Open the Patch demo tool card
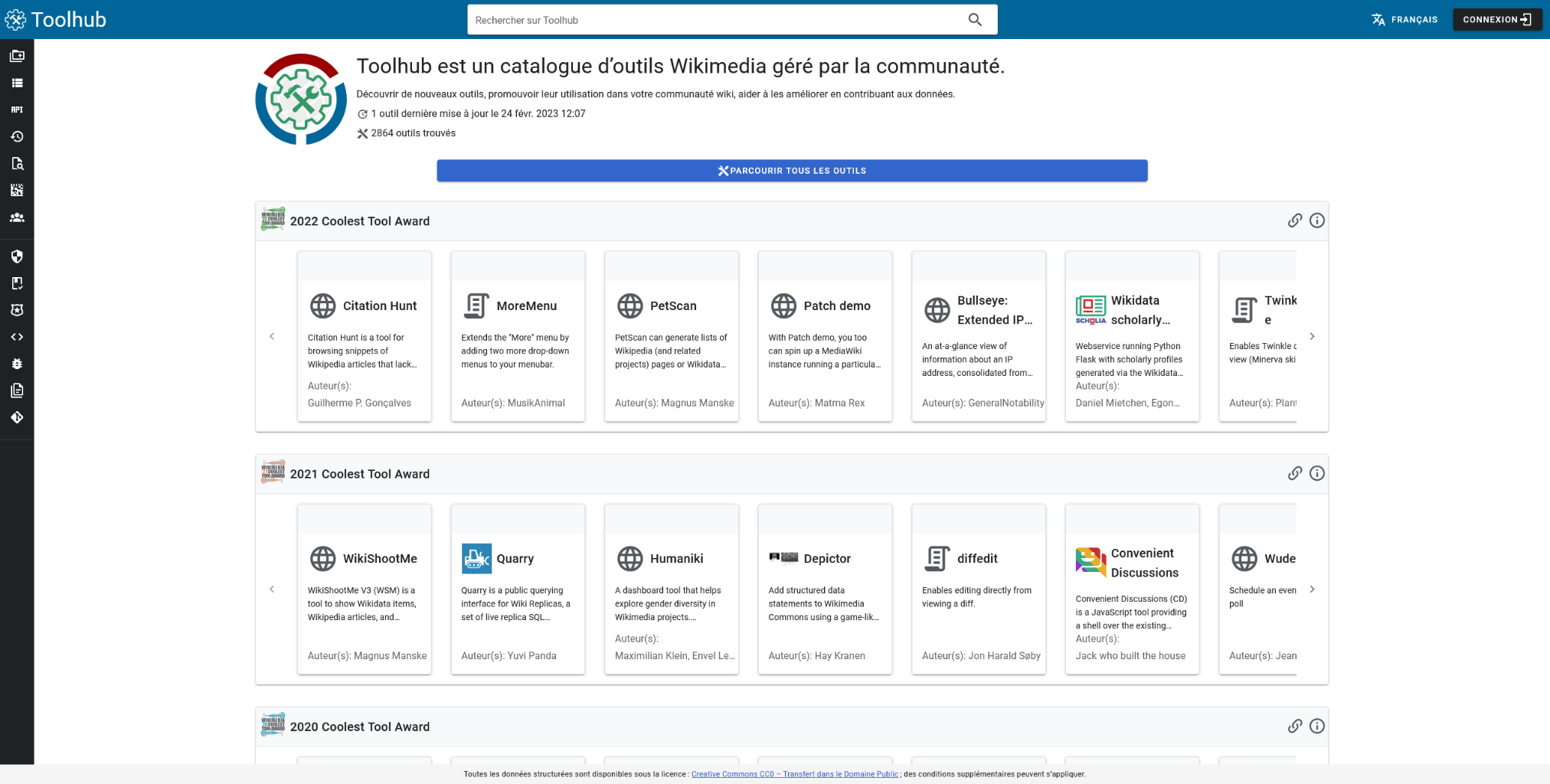 (x=825, y=336)
